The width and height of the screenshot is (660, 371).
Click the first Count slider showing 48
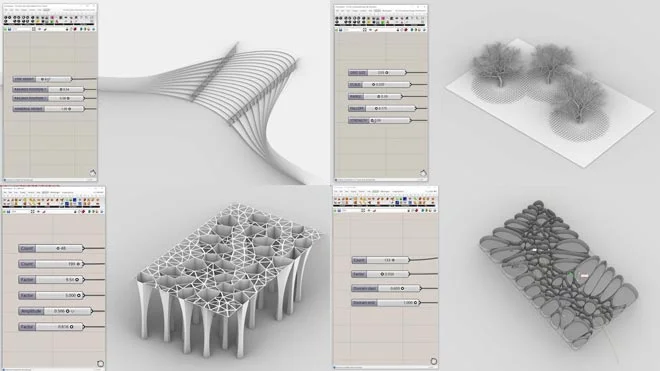[x=51, y=248]
